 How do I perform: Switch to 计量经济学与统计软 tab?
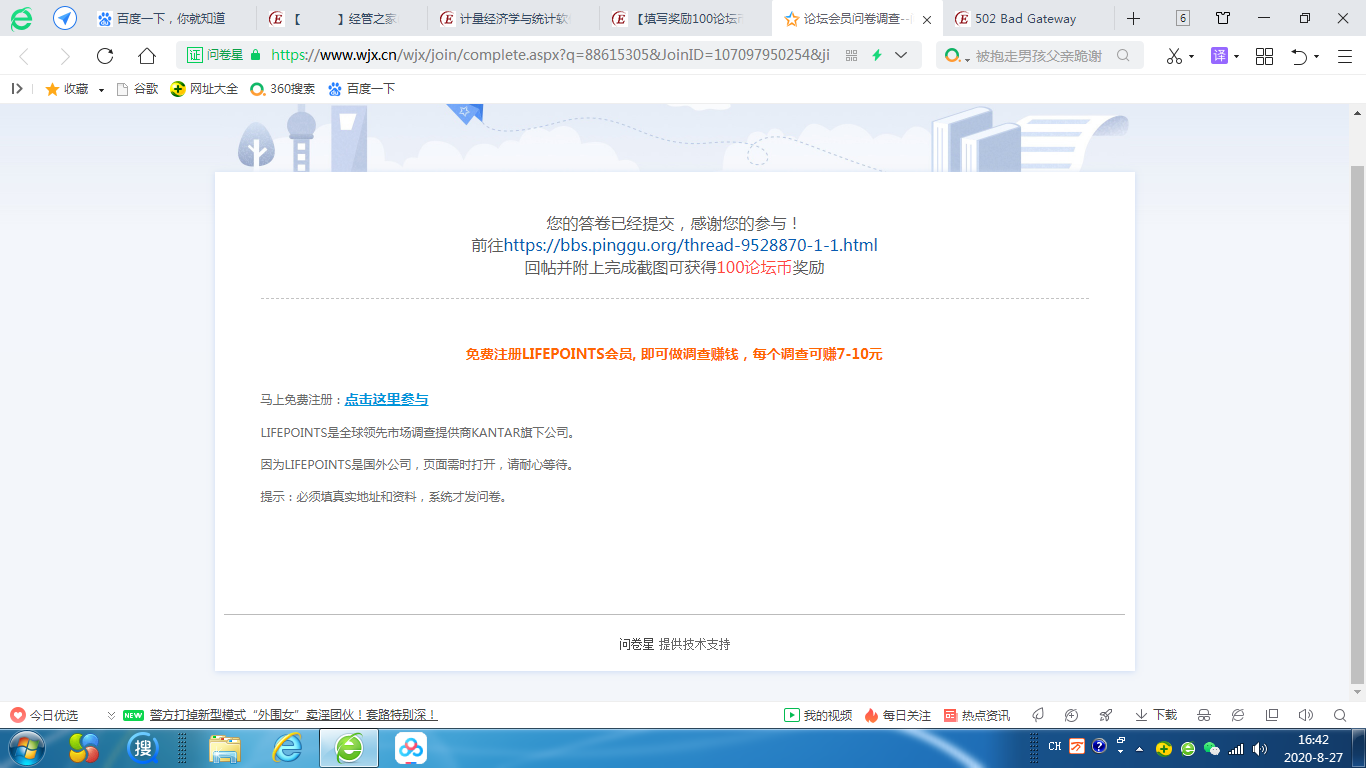coord(515,18)
